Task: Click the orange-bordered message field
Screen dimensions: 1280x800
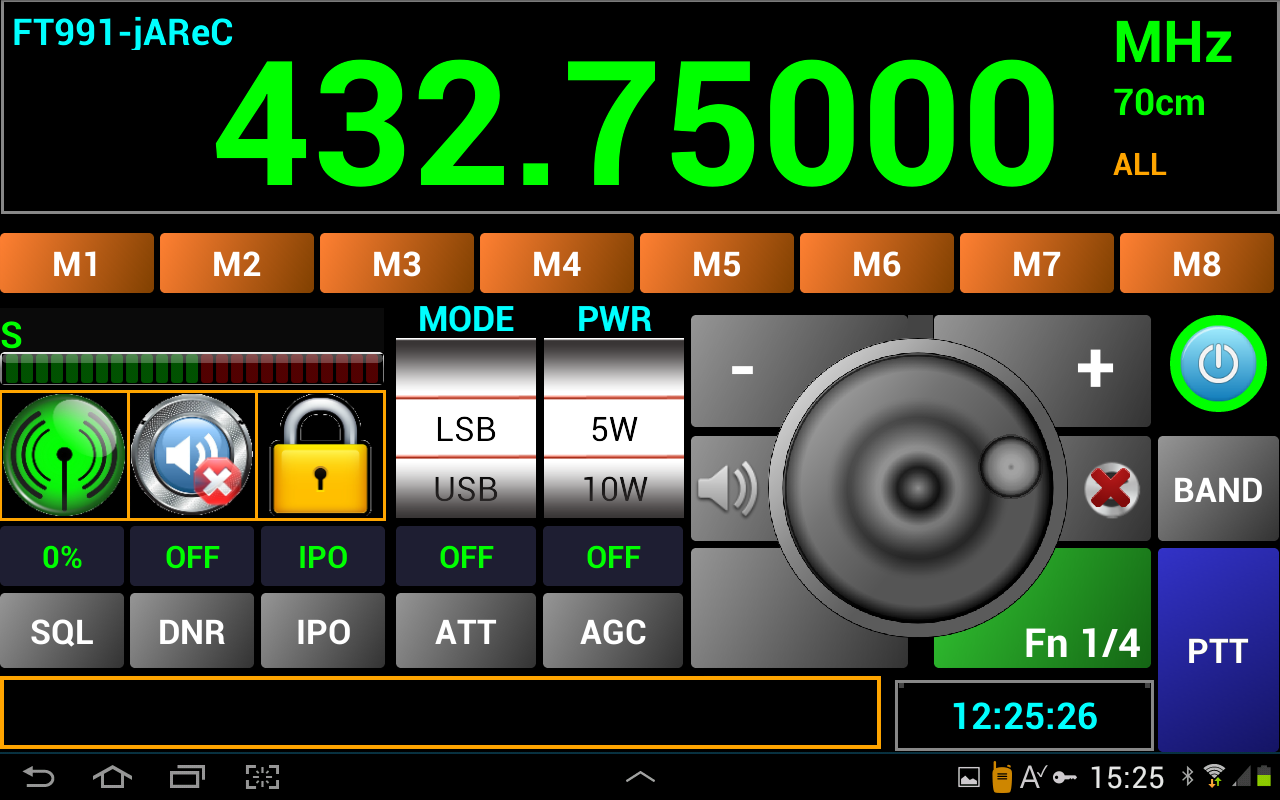Action: [440, 713]
